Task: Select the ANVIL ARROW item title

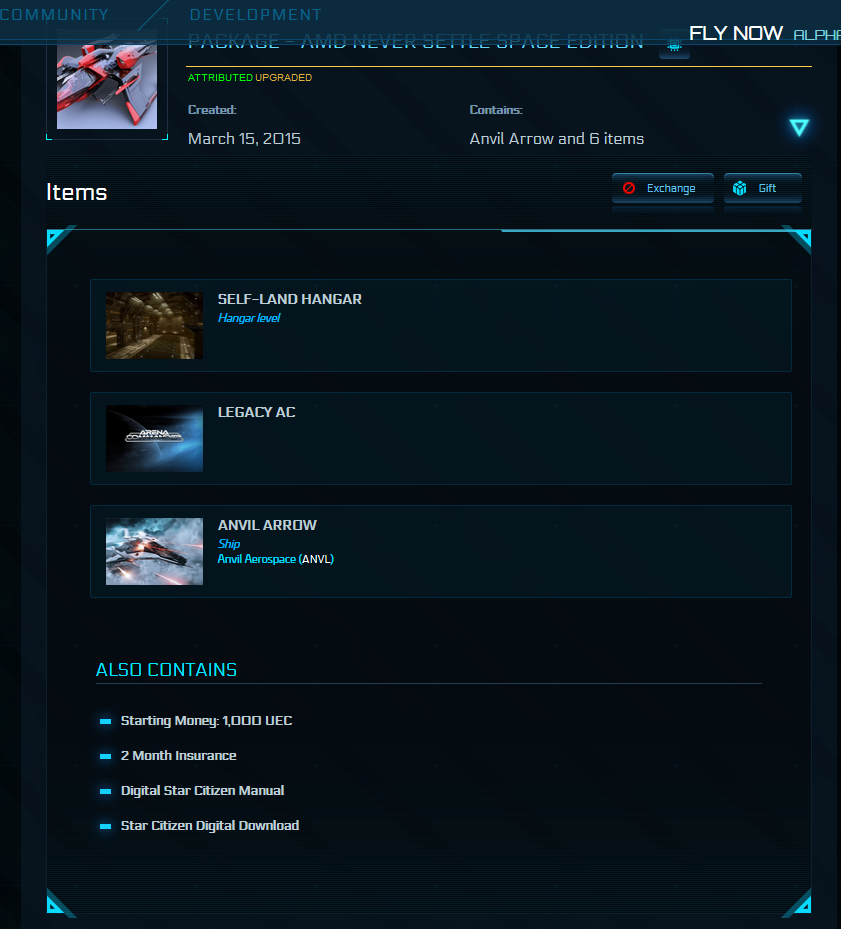Action: coord(267,525)
